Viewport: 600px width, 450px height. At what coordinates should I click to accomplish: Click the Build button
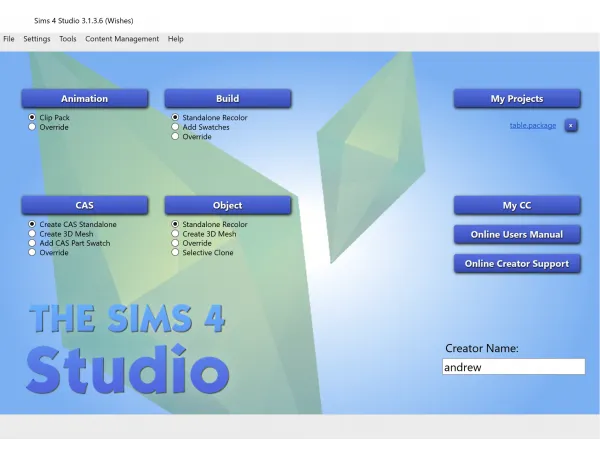click(228, 99)
